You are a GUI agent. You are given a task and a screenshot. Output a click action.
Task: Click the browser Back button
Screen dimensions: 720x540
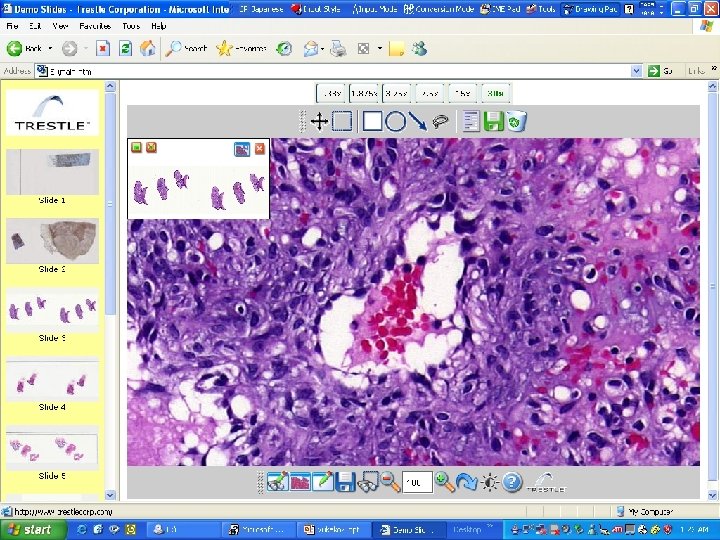pos(24,48)
